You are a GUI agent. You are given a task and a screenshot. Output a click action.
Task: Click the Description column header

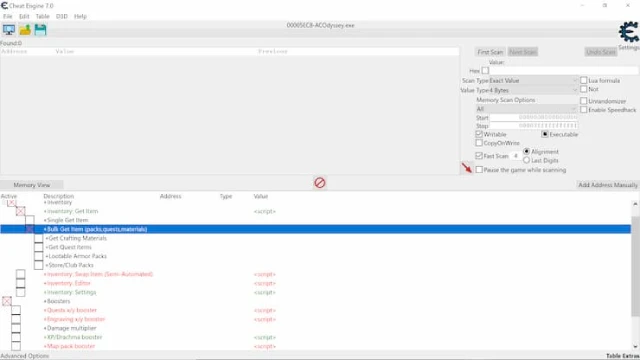coord(59,196)
